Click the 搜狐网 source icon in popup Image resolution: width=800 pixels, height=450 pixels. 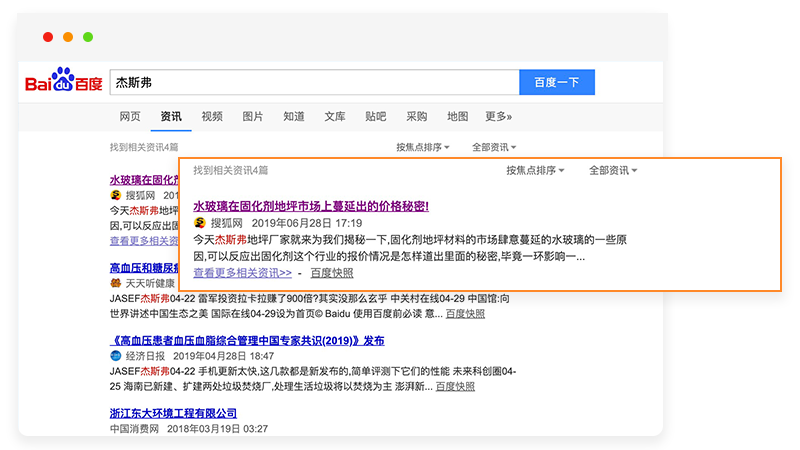click(199, 222)
